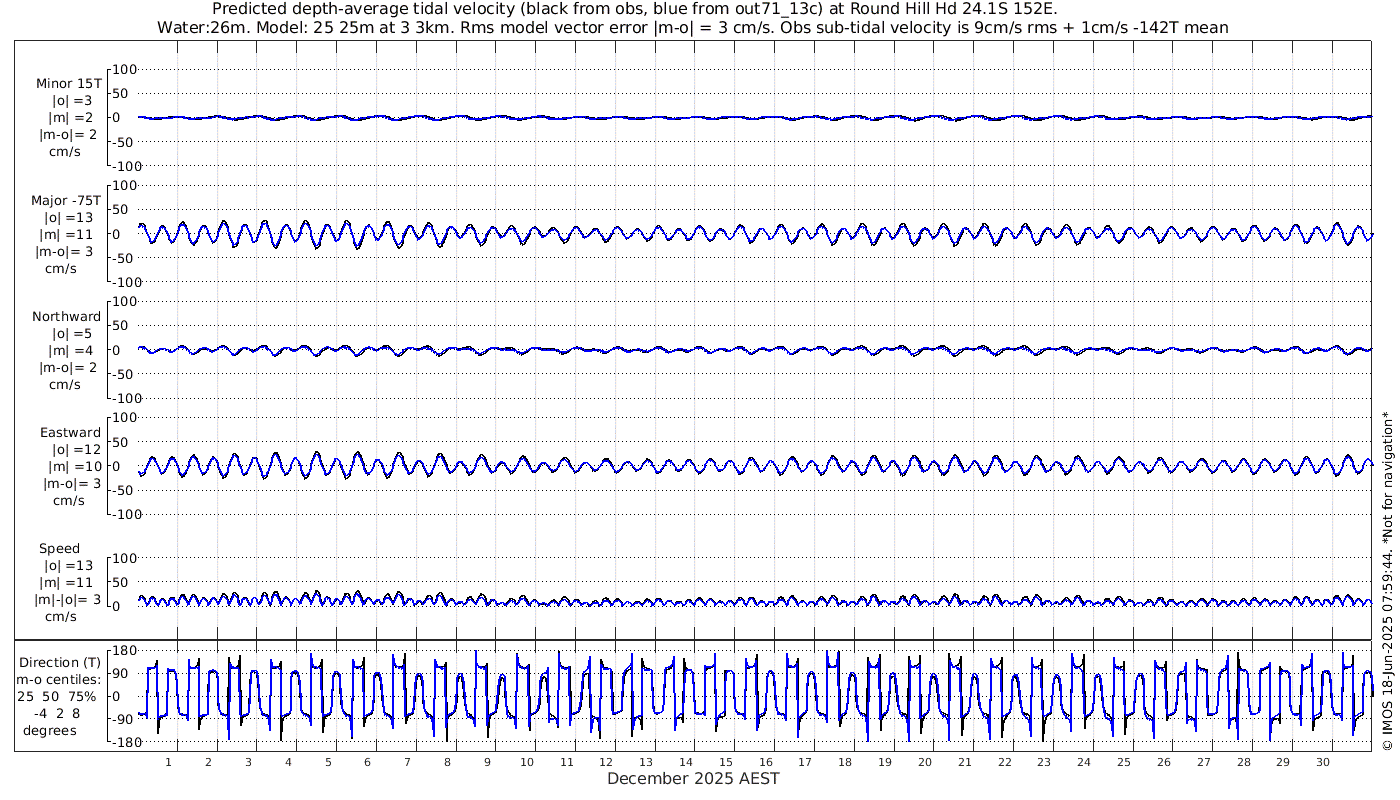Click the 'Speed' panel label
1400x800 pixels.
(60, 549)
